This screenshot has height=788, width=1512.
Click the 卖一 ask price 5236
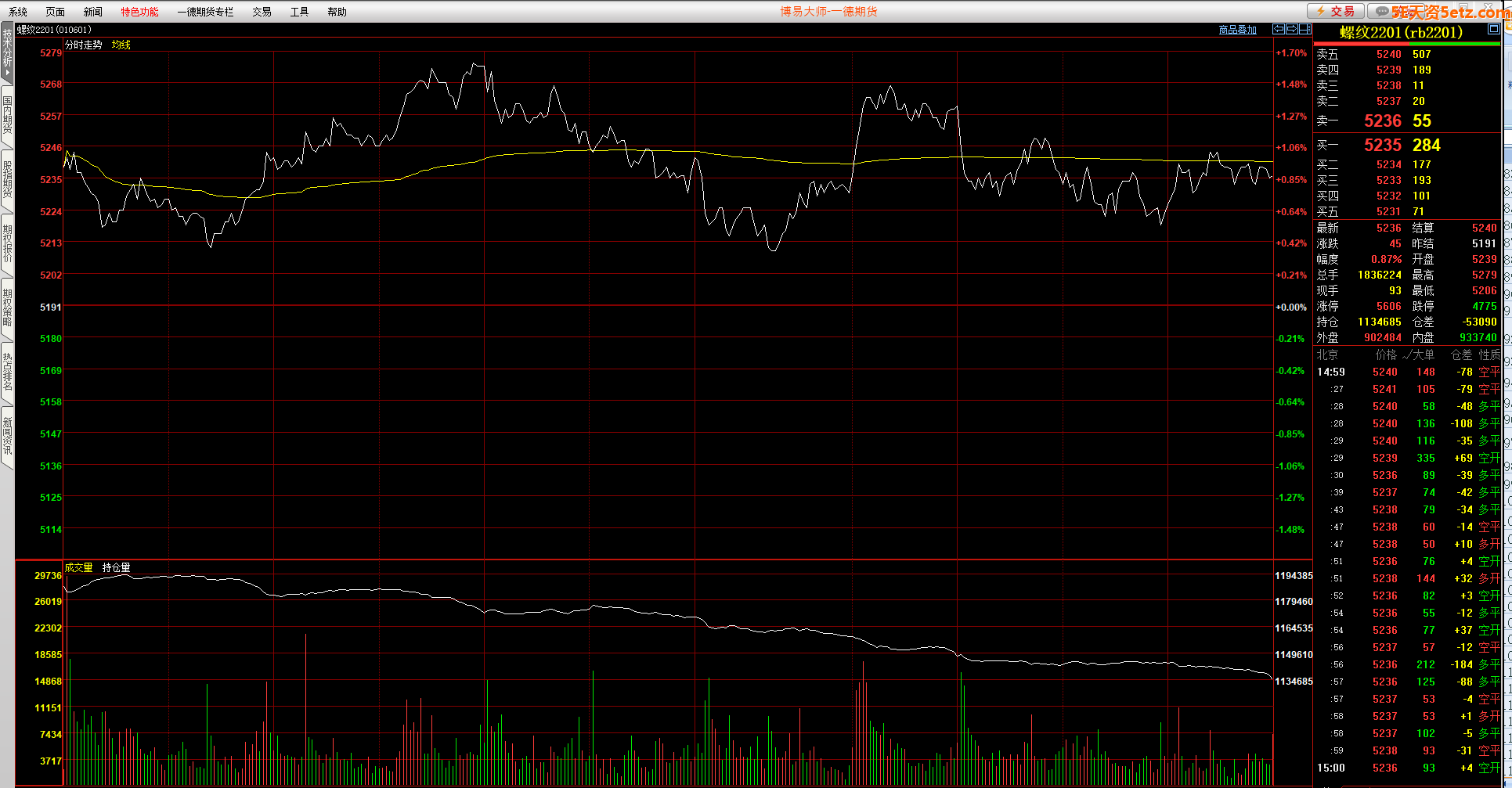click(1383, 121)
